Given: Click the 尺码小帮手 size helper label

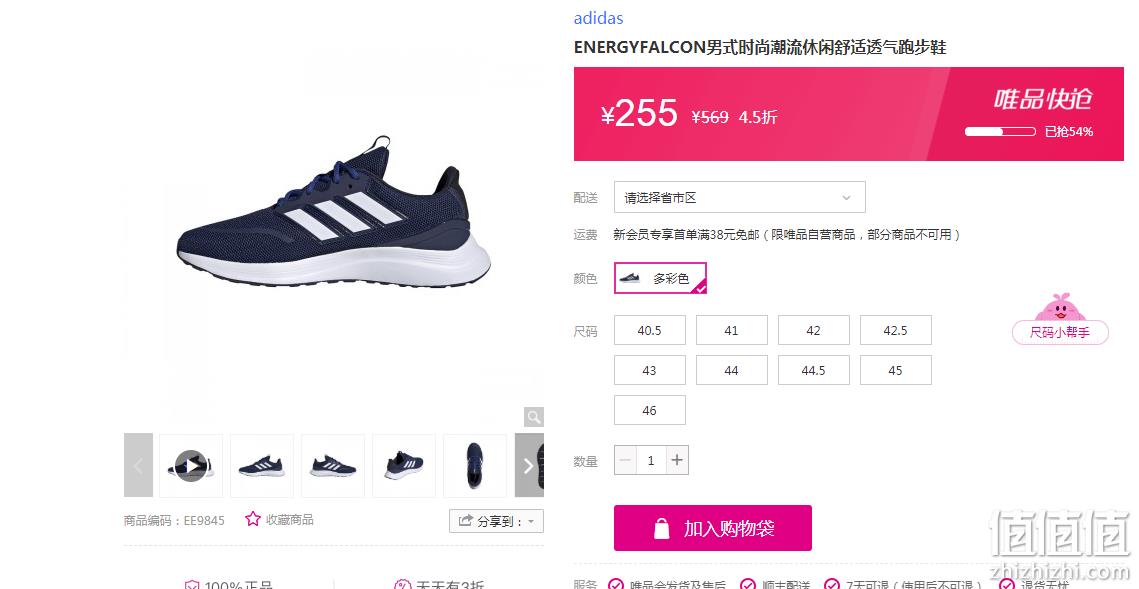Looking at the screenshot, I should point(1060,333).
